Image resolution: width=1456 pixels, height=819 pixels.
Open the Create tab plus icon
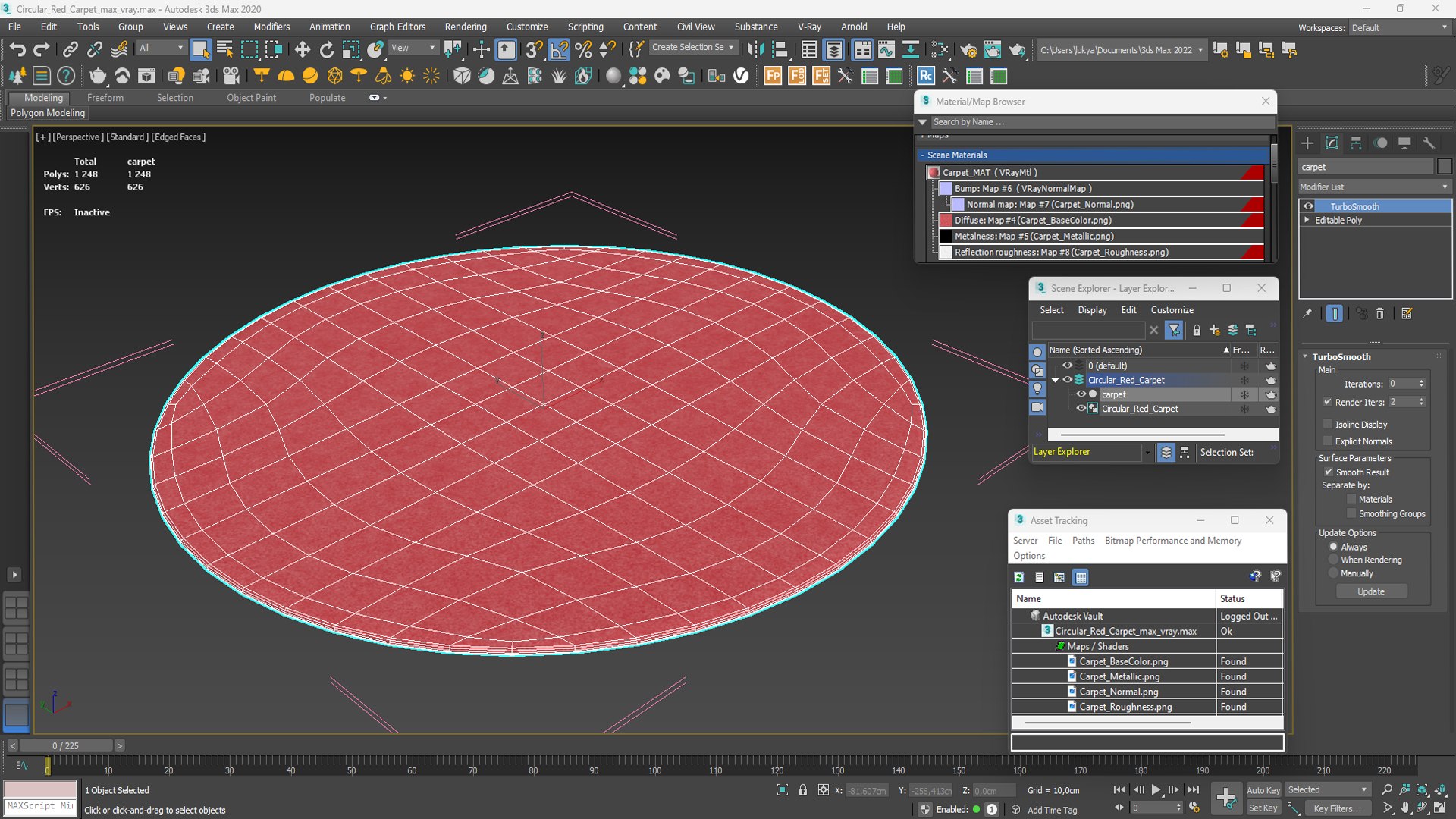pyautogui.click(x=1307, y=143)
